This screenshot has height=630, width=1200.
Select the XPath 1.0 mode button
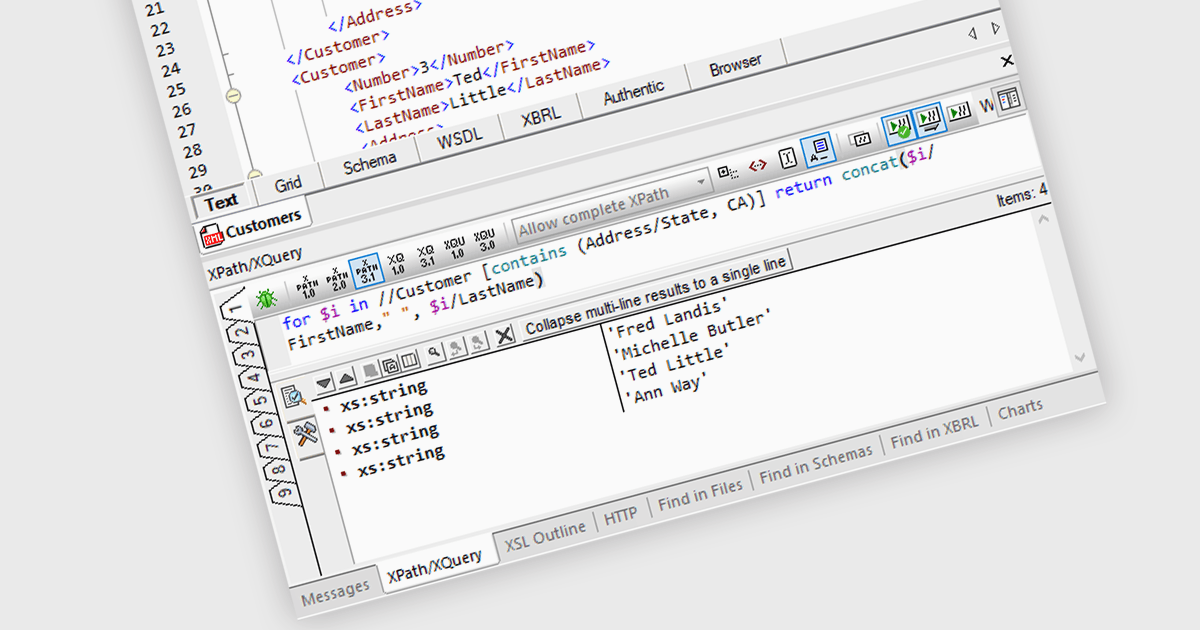pyautogui.click(x=306, y=287)
